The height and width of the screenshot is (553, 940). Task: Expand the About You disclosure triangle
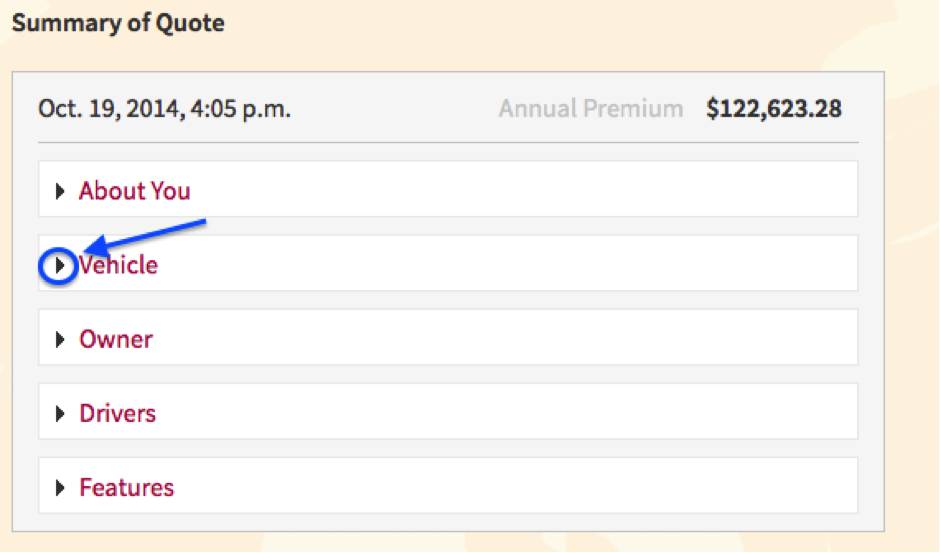[x=61, y=191]
